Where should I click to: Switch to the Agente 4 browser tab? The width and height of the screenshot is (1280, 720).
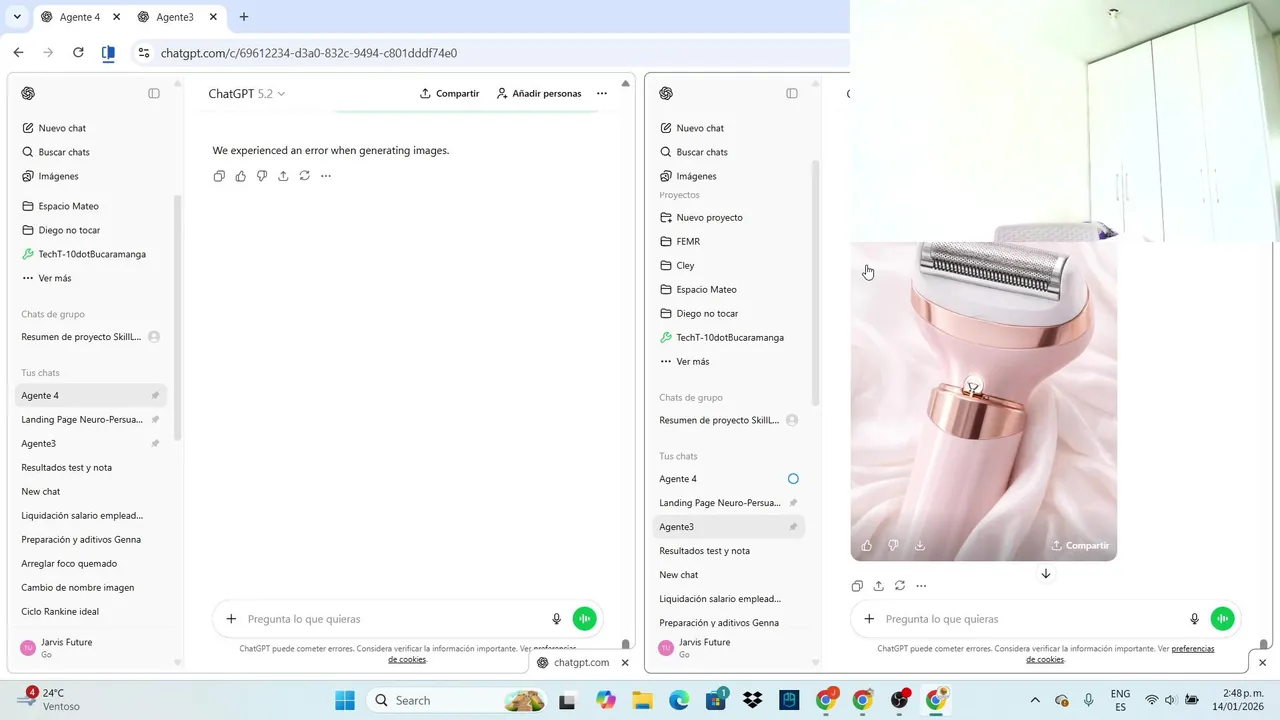pos(79,17)
